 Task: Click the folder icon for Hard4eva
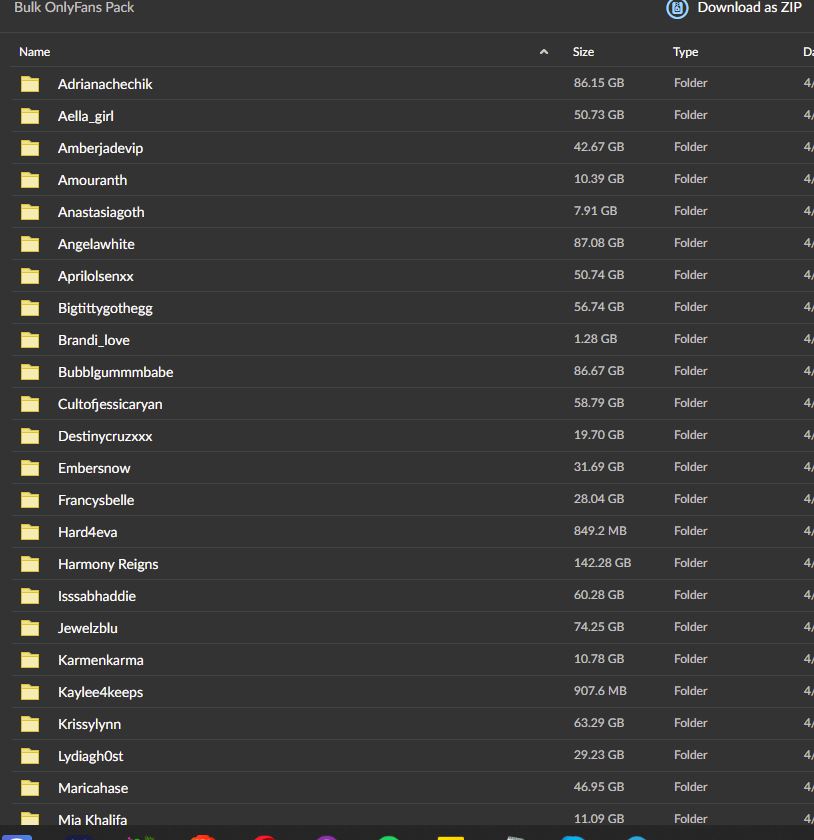pyautogui.click(x=30, y=532)
